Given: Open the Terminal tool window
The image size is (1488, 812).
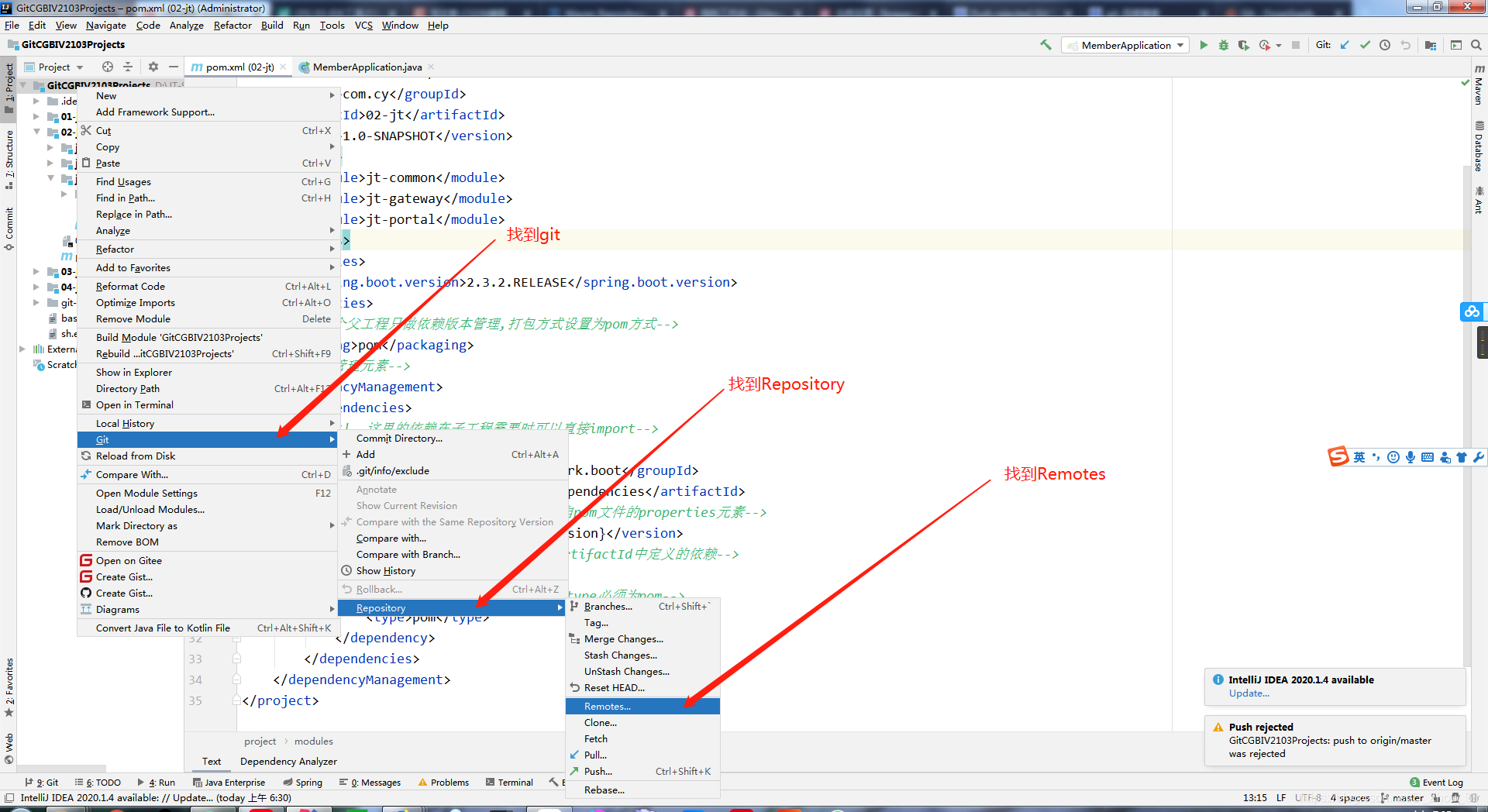Looking at the screenshot, I should [x=509, y=783].
